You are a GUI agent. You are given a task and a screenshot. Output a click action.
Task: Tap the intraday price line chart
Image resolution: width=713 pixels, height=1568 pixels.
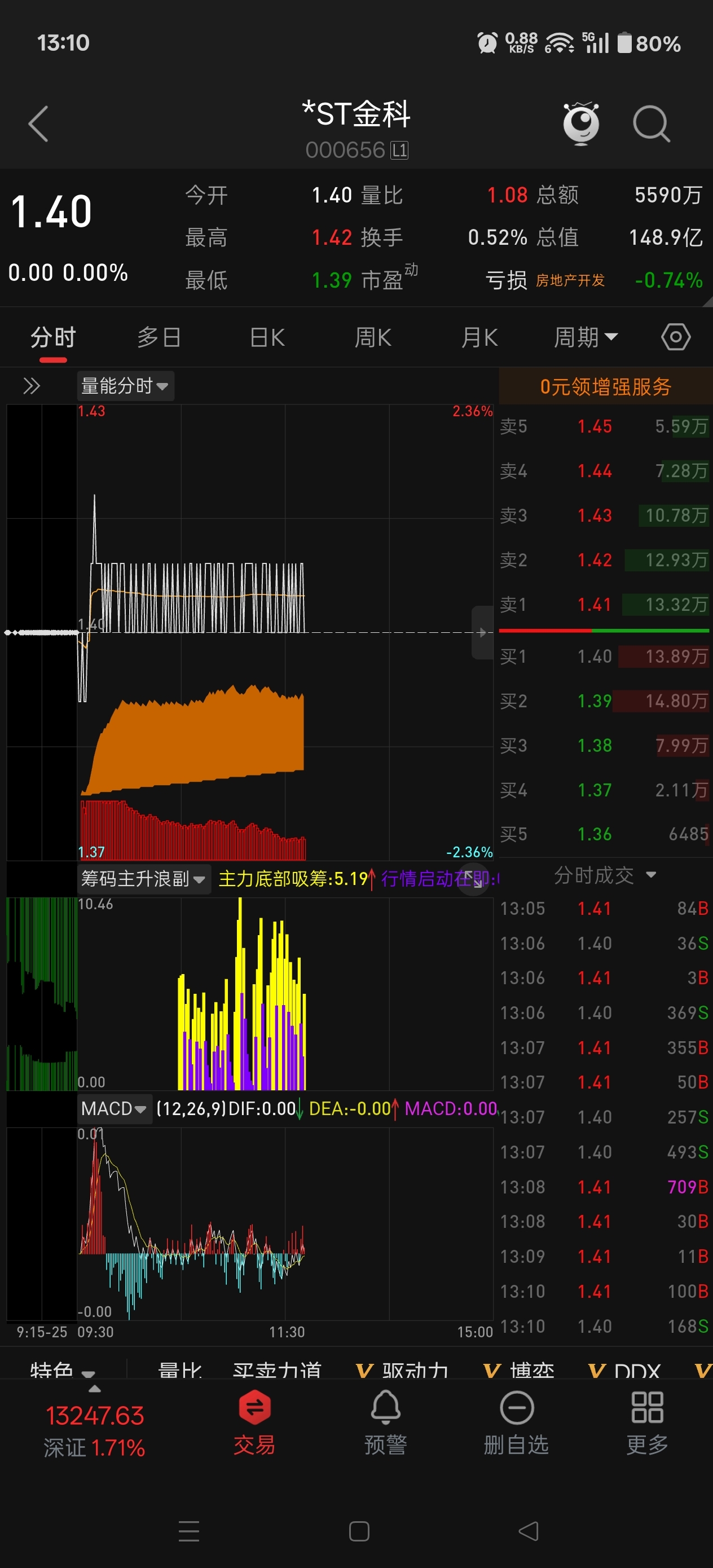coord(285,632)
